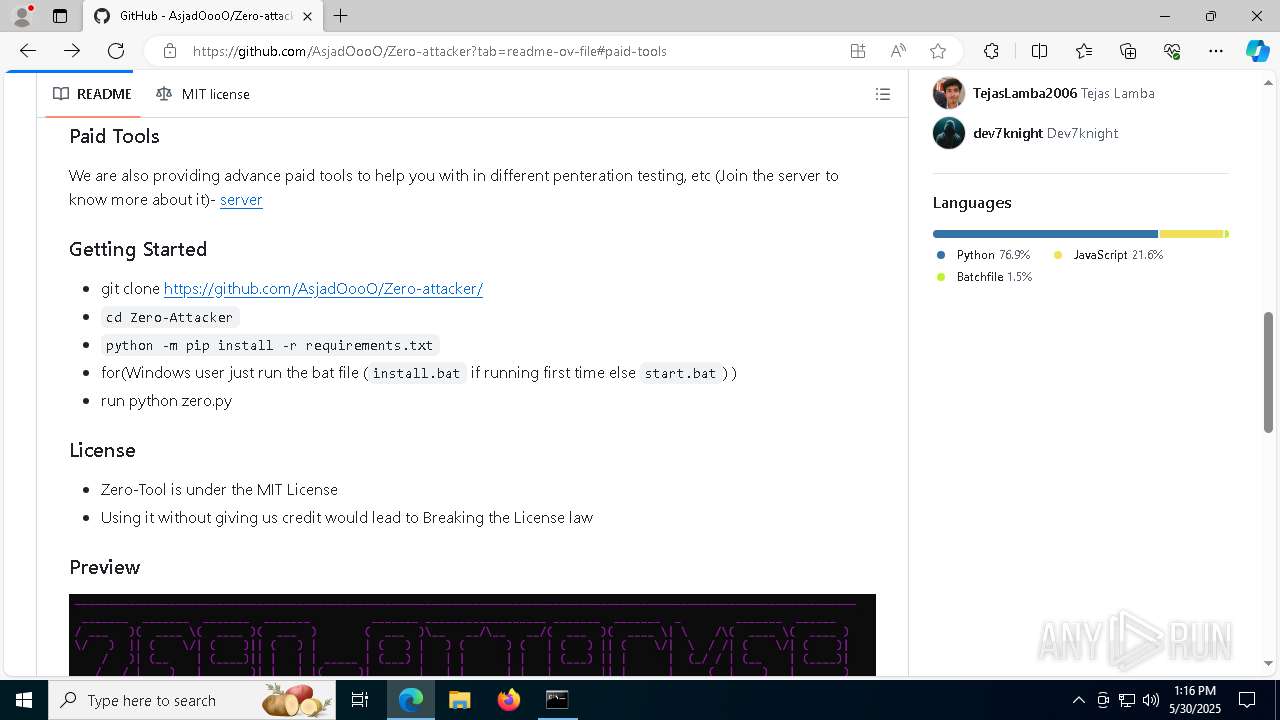Click the browser profile avatar icon
This screenshot has height=720, width=1280.
tap(21, 16)
